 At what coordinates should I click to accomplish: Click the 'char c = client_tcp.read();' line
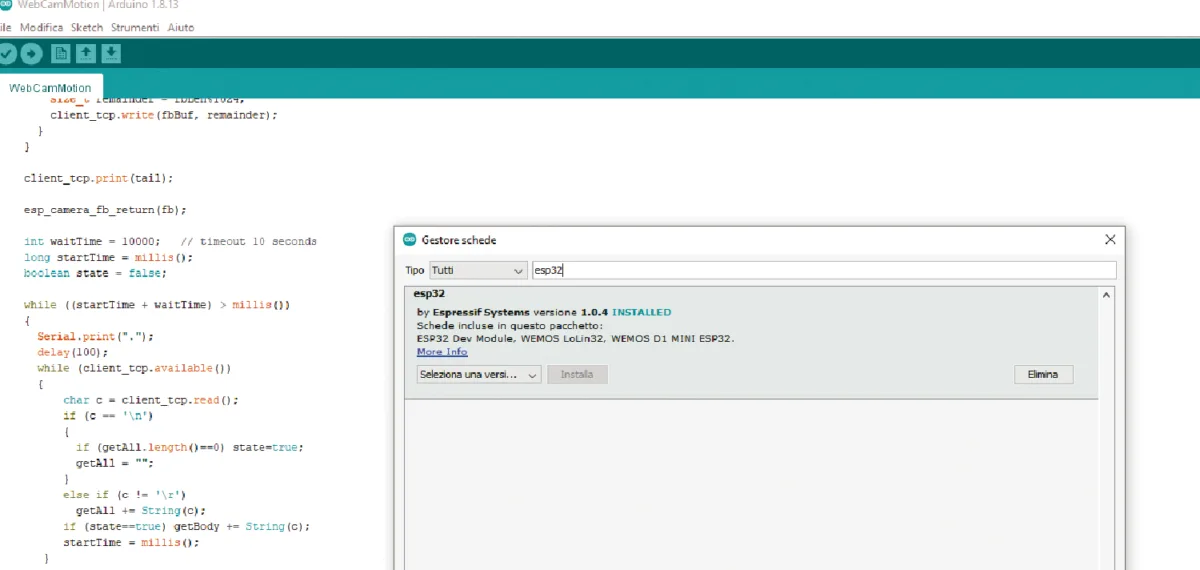point(151,400)
